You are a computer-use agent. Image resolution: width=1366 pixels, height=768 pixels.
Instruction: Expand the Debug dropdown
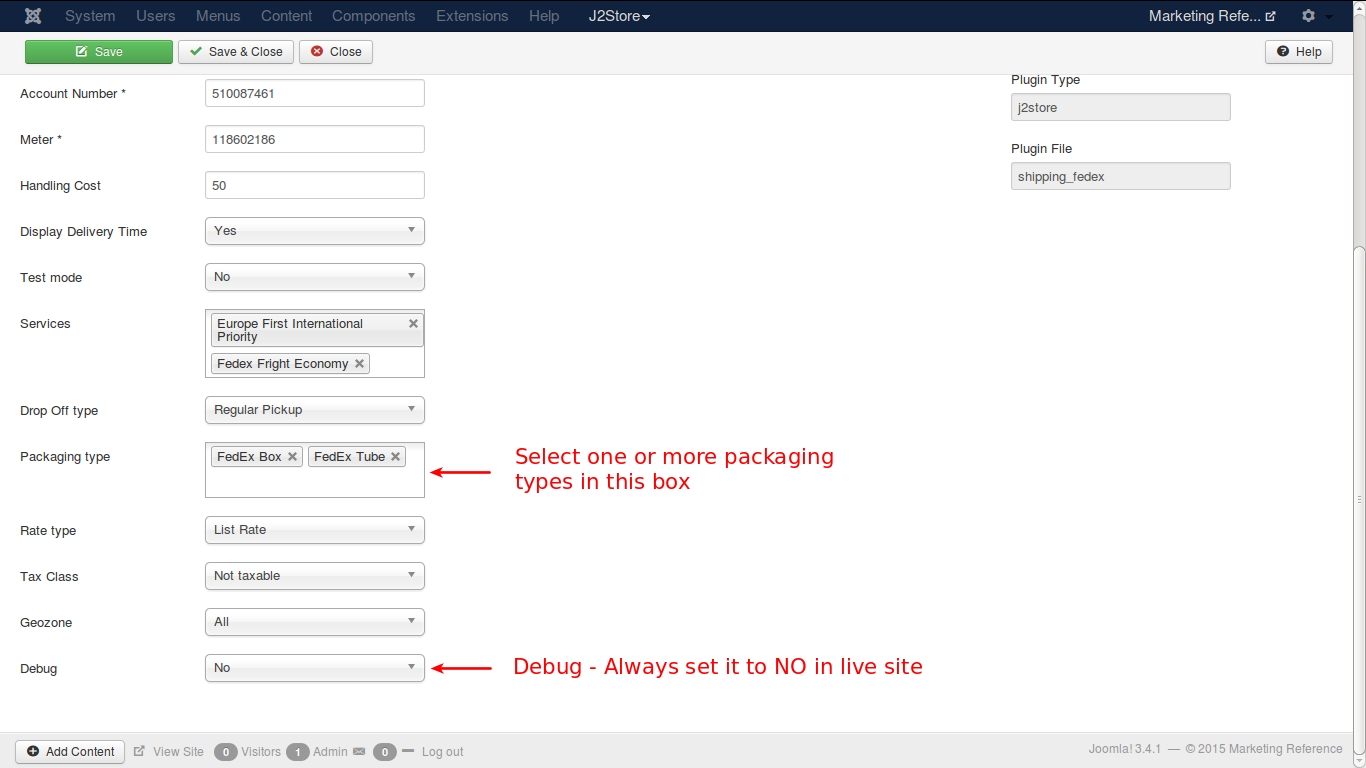pos(314,668)
